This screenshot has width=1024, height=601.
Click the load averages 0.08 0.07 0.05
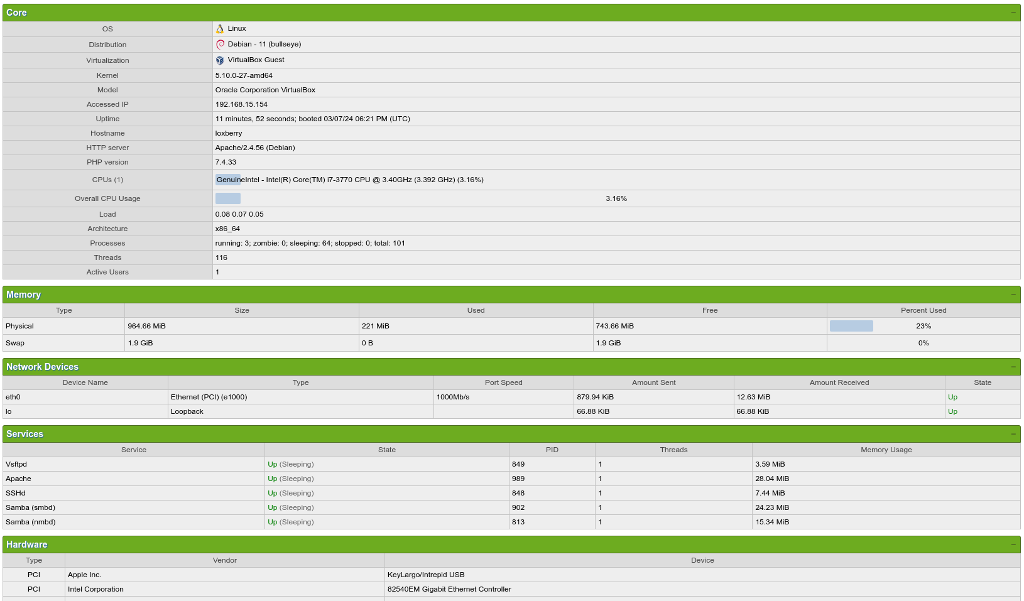point(239,214)
